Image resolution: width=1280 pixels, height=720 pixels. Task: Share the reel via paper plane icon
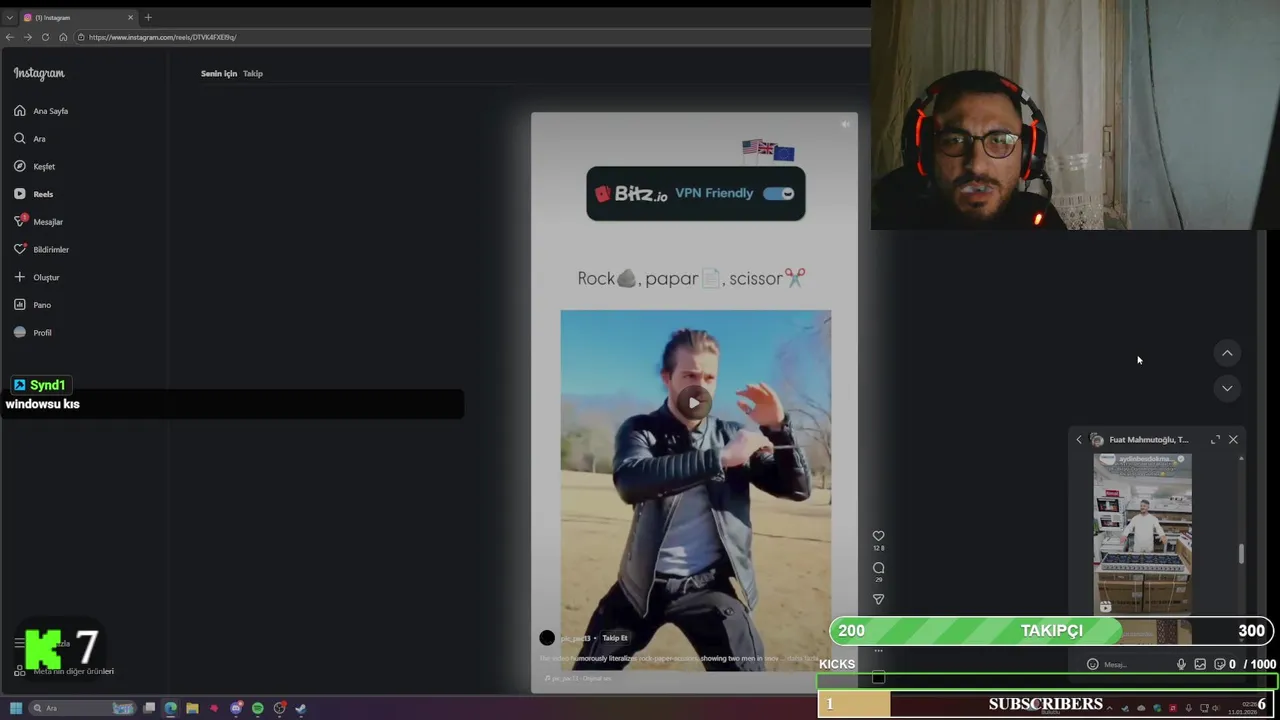click(878, 600)
